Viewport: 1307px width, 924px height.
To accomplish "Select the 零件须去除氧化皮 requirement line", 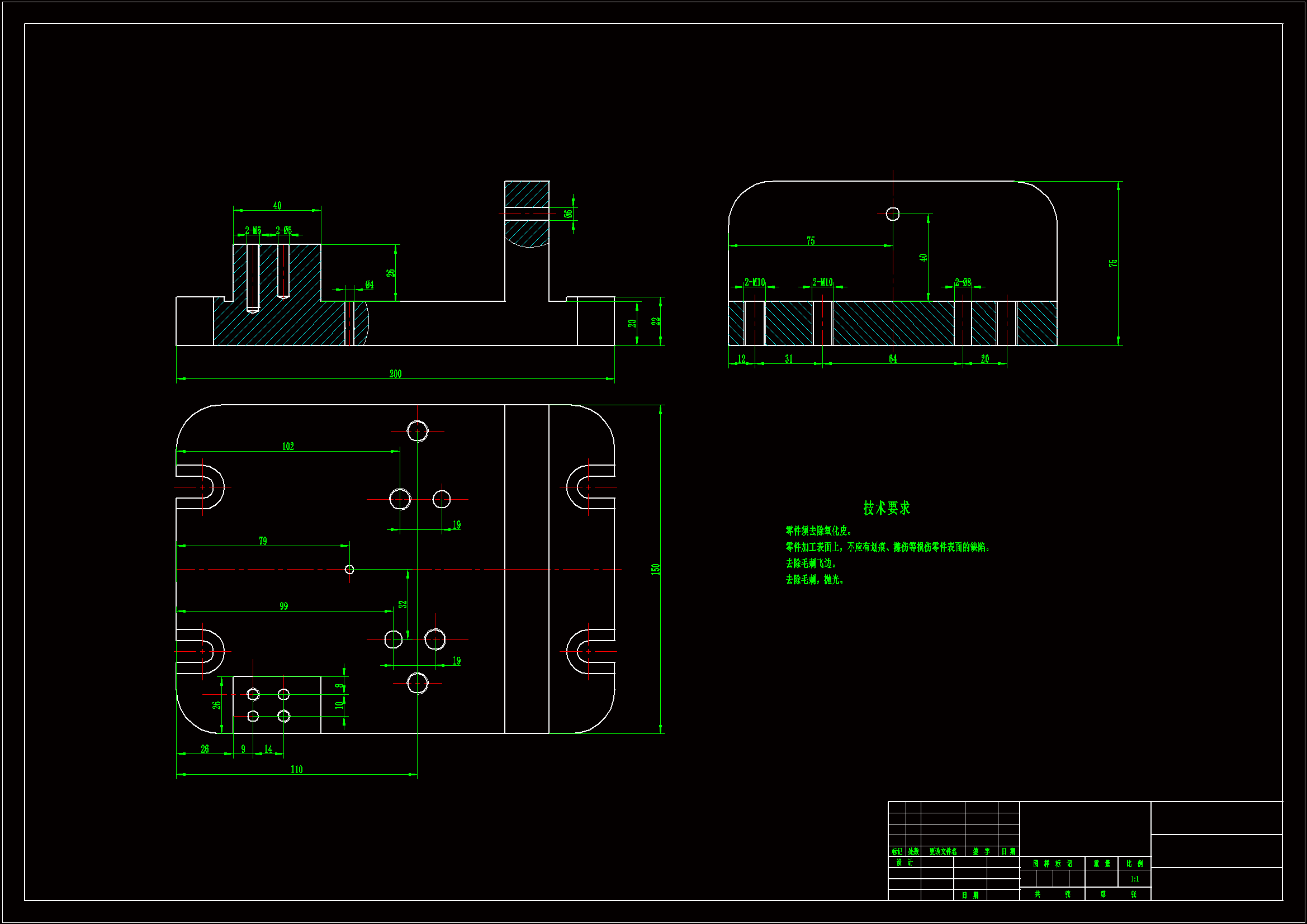I will [818, 530].
